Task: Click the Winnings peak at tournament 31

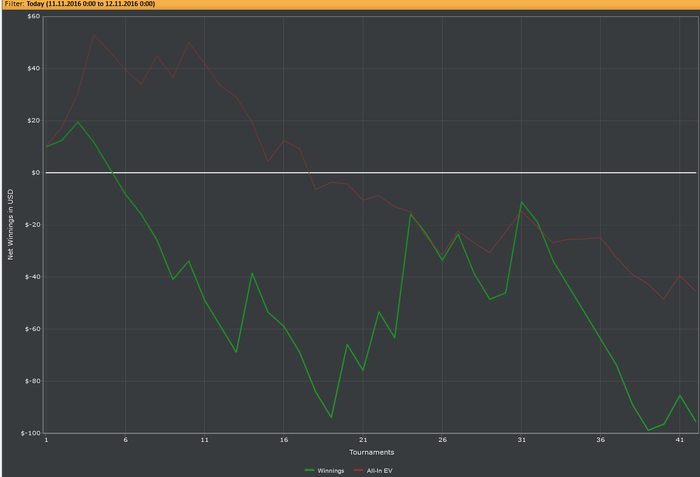Action: tap(521, 202)
